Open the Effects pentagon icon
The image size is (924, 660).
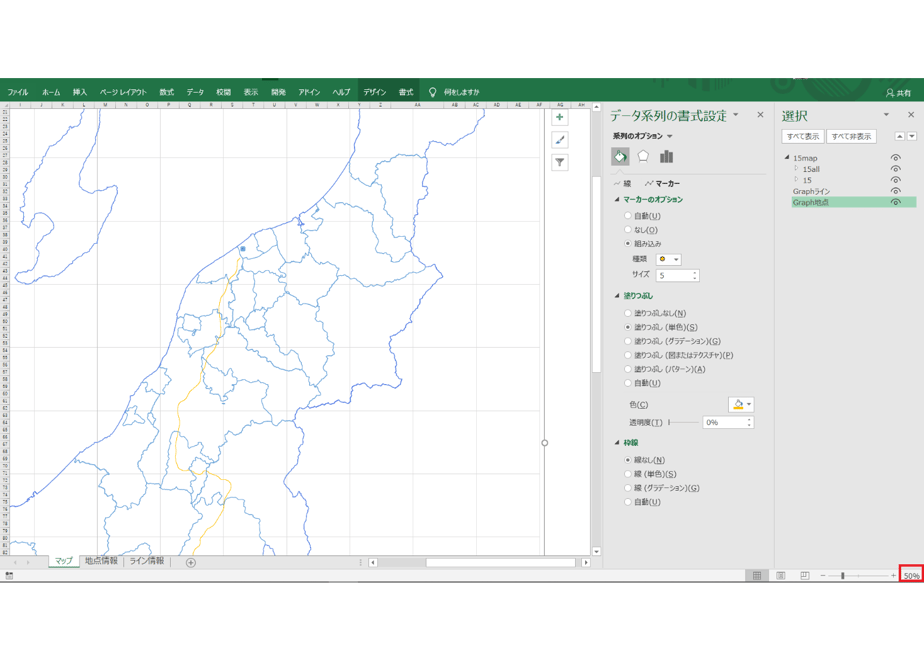(x=643, y=157)
